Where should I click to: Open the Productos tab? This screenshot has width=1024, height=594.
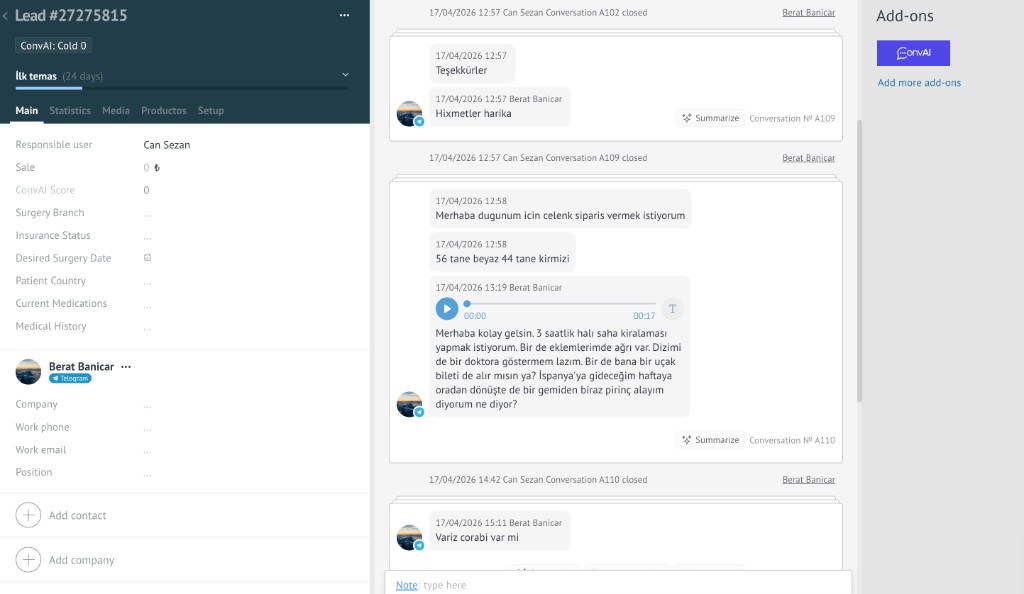(163, 110)
